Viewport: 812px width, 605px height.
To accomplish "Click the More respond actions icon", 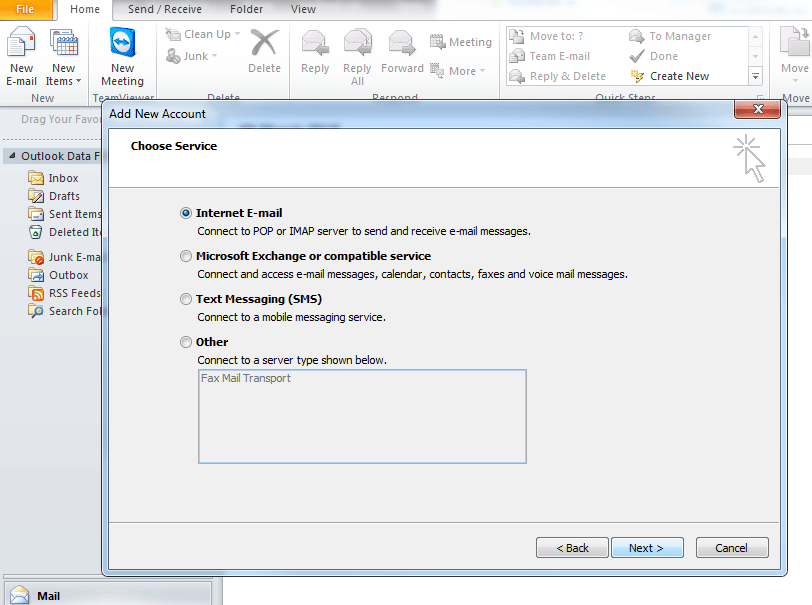I will tap(437, 70).
